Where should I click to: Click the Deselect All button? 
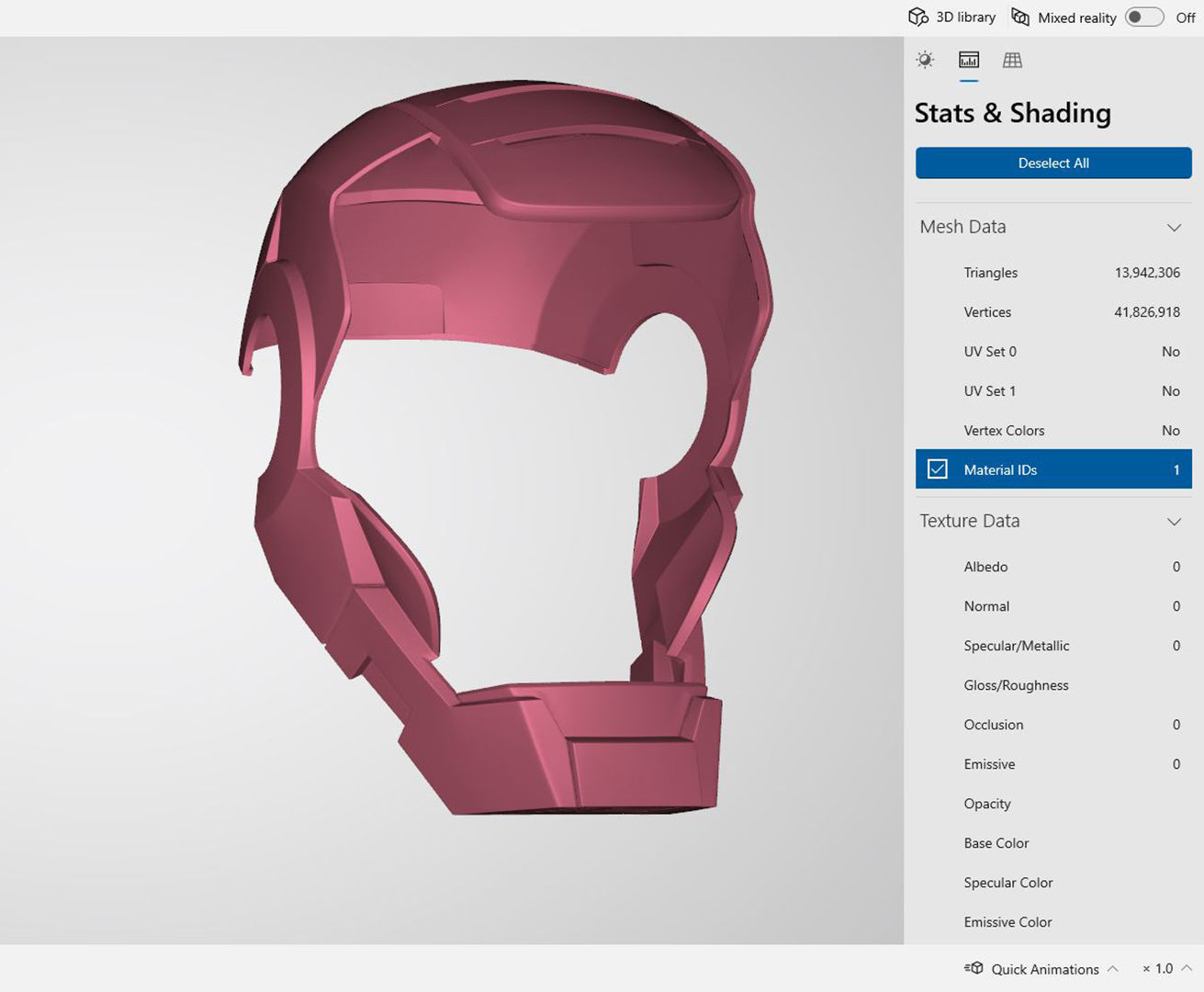tap(1053, 163)
